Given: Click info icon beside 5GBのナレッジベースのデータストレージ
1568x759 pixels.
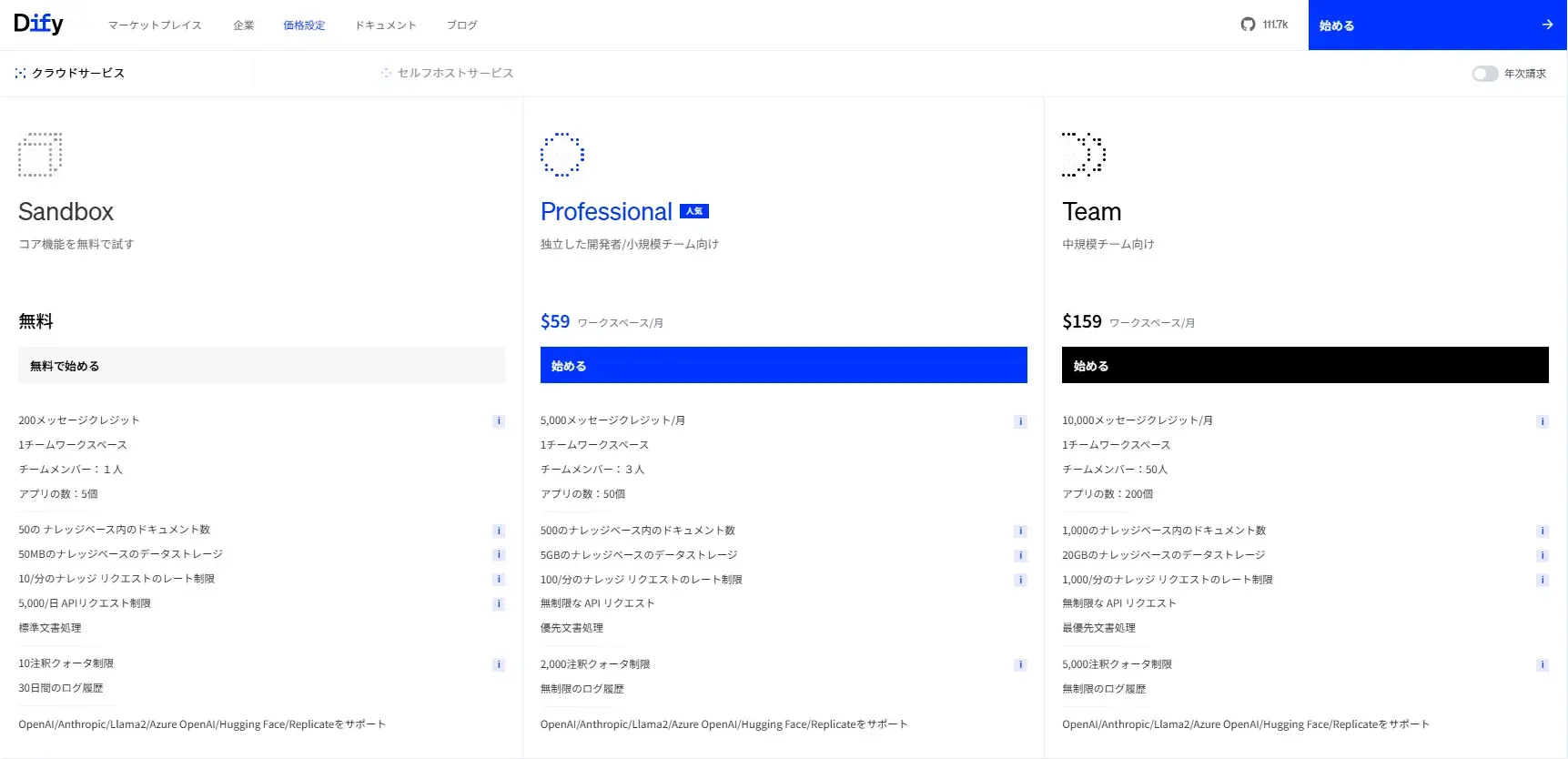Looking at the screenshot, I should pyautogui.click(x=1021, y=555).
